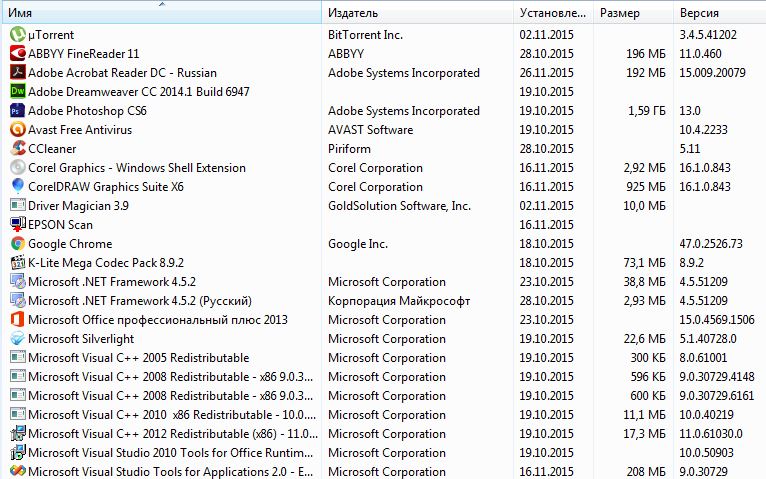Select the Avast Free Antivirus icon
This screenshot has height=479, width=766.
18,129
